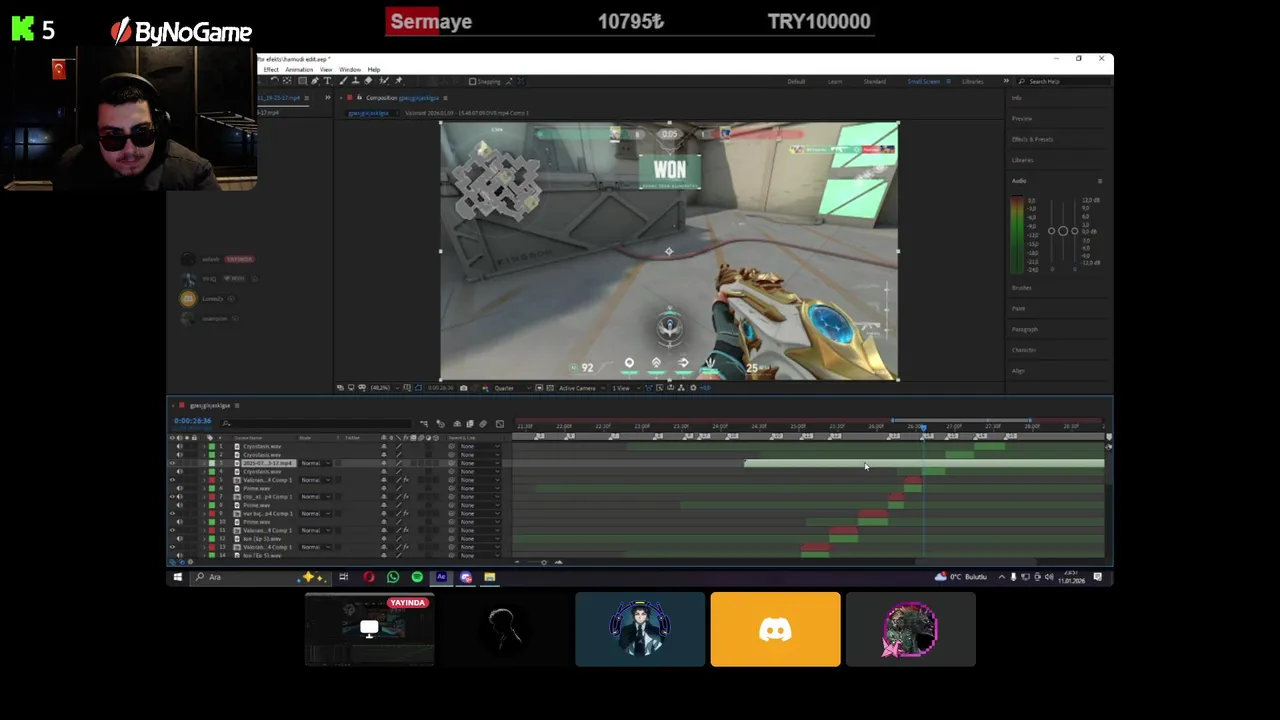Screen dimensions: 1280x720
Task: Click the timeline layer search field
Action: 316,424
